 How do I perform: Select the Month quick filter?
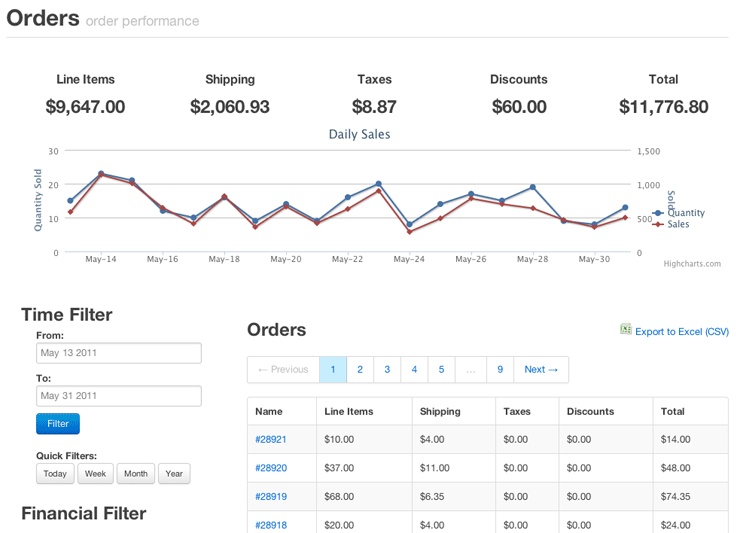pyautogui.click(x=136, y=474)
